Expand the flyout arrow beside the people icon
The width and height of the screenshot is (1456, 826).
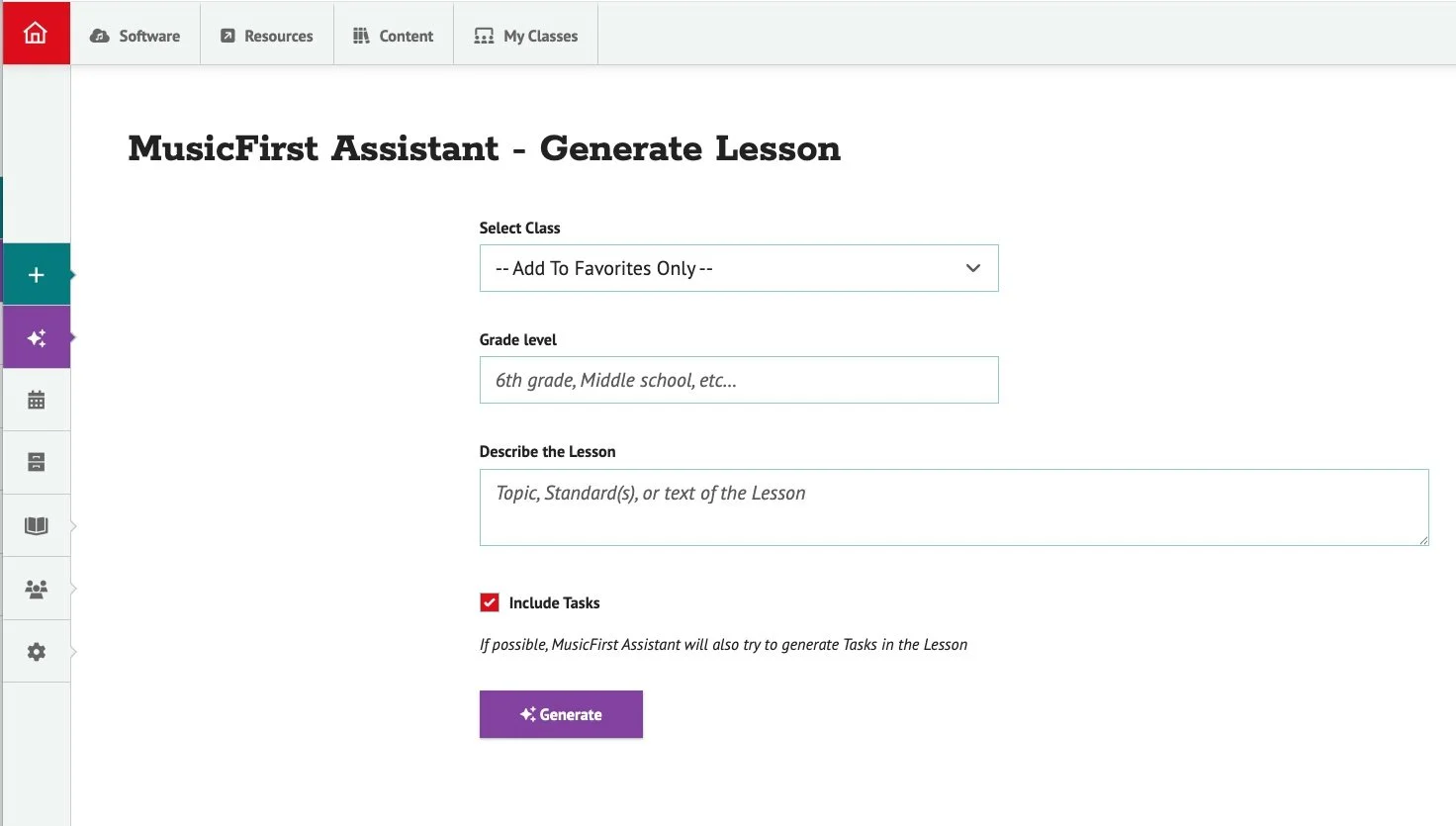pyautogui.click(x=73, y=589)
